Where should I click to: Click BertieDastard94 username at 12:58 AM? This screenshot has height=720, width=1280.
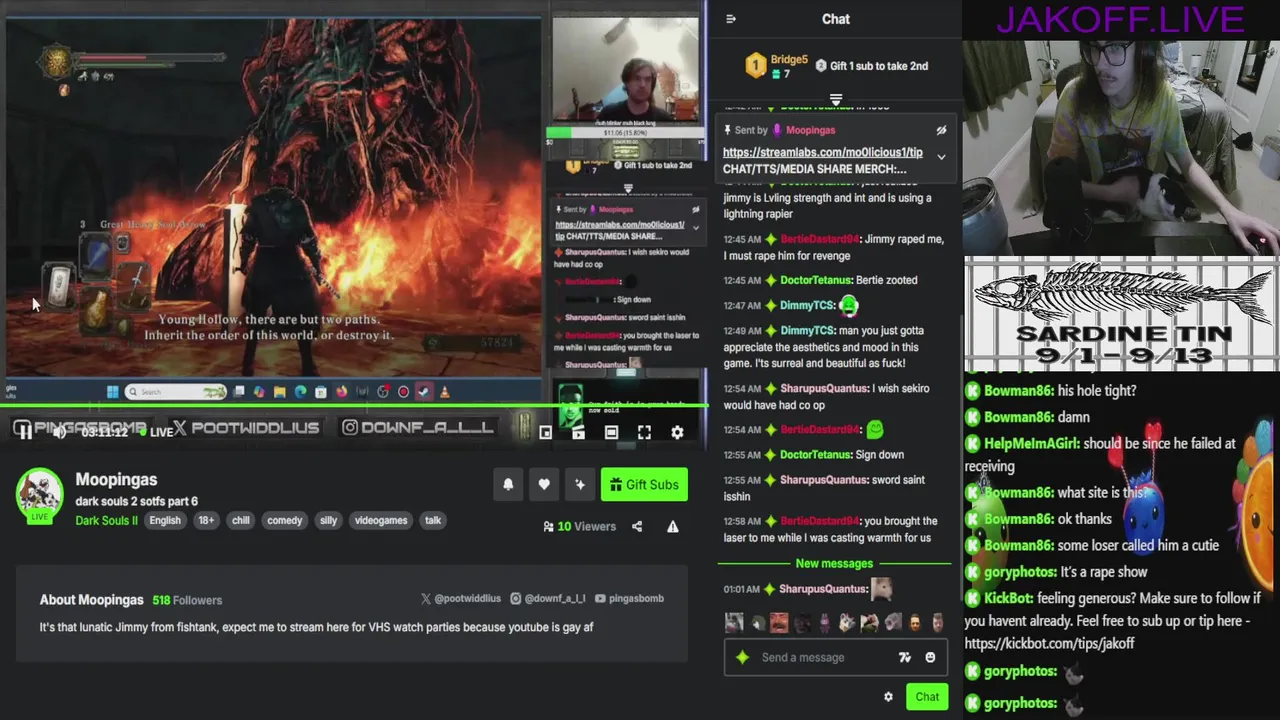tap(819, 521)
